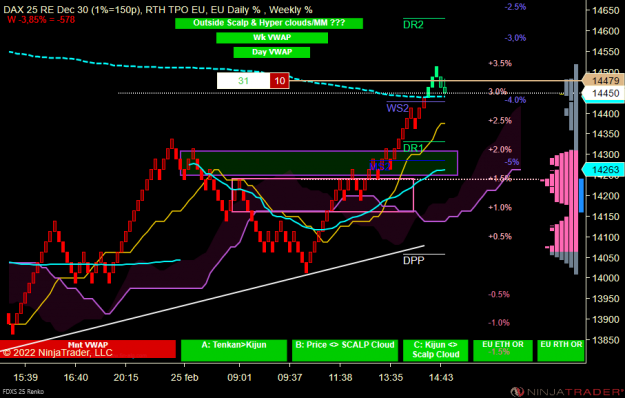
Task: Click the cyan 14263 price marker
Action: tap(603, 170)
